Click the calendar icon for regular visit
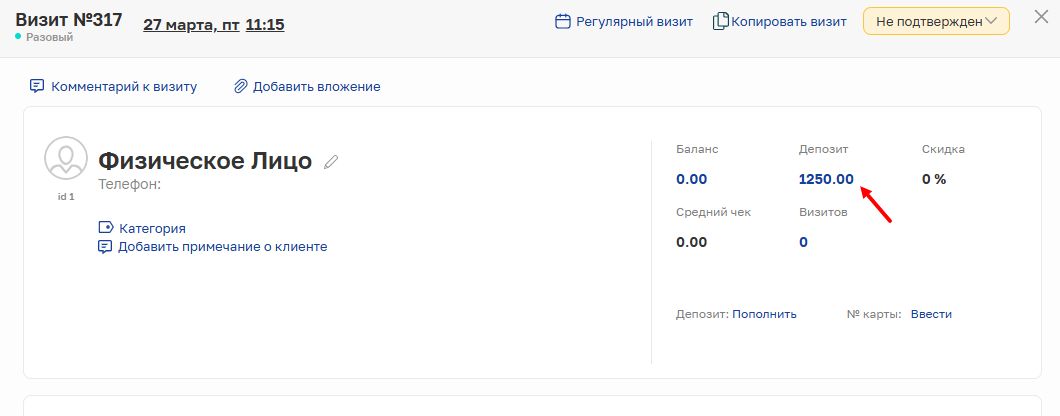The image size is (1060, 416). [x=563, y=21]
